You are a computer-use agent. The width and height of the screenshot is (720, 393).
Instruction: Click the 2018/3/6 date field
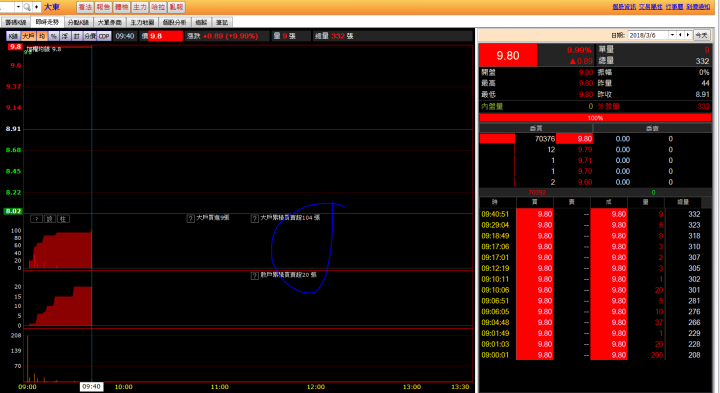648,35
